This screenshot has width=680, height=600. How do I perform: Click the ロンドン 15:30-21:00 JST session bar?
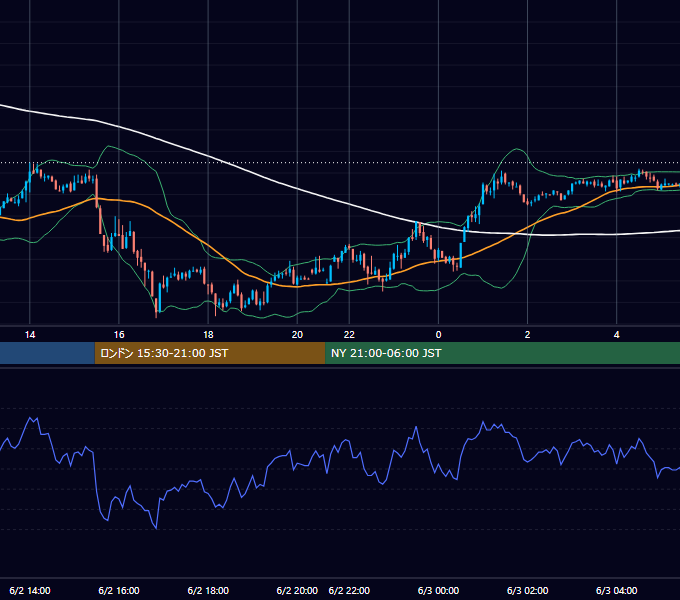(210, 353)
